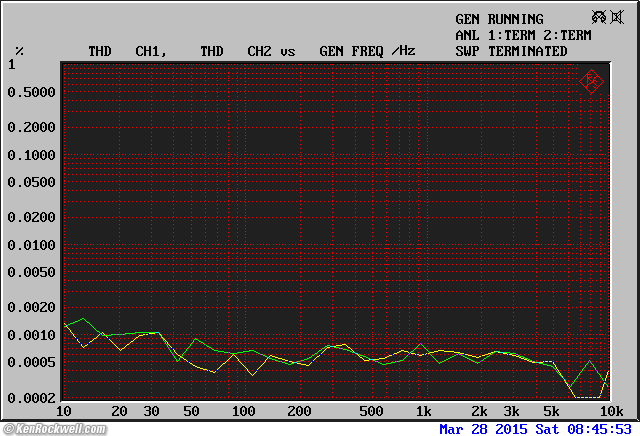
Task: Select the ANL 1:TERM 2:TERM status
Action: (522, 35)
